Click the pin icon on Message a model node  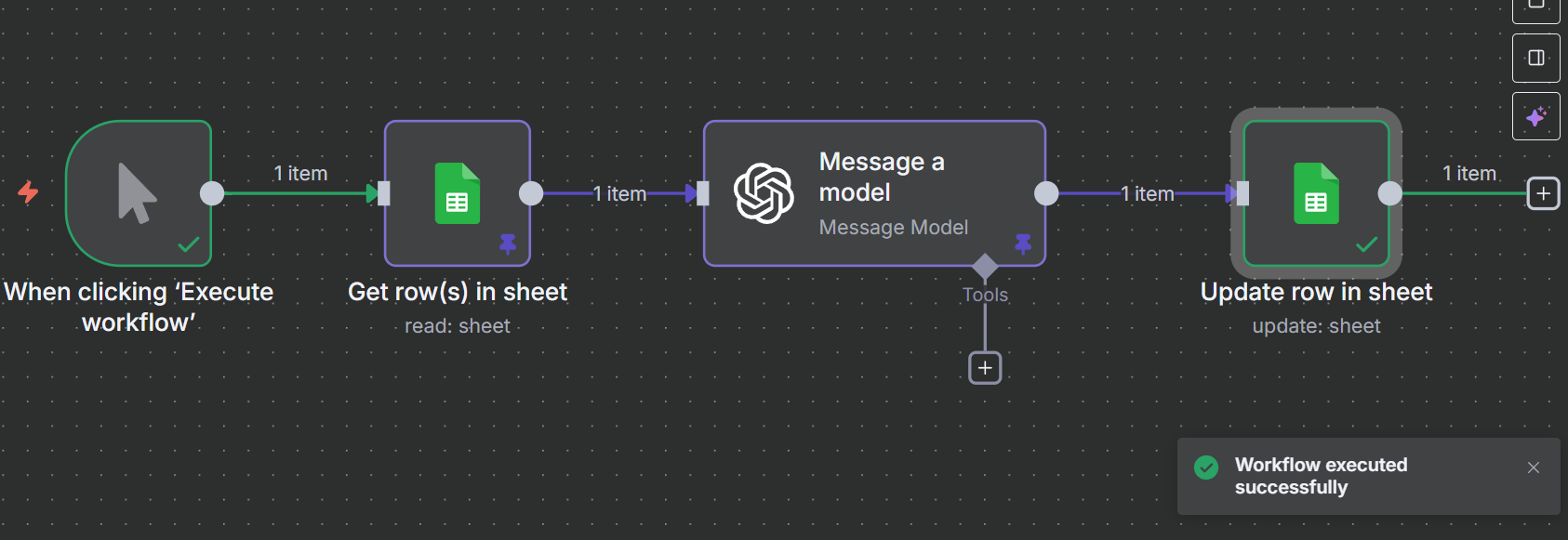[1023, 244]
